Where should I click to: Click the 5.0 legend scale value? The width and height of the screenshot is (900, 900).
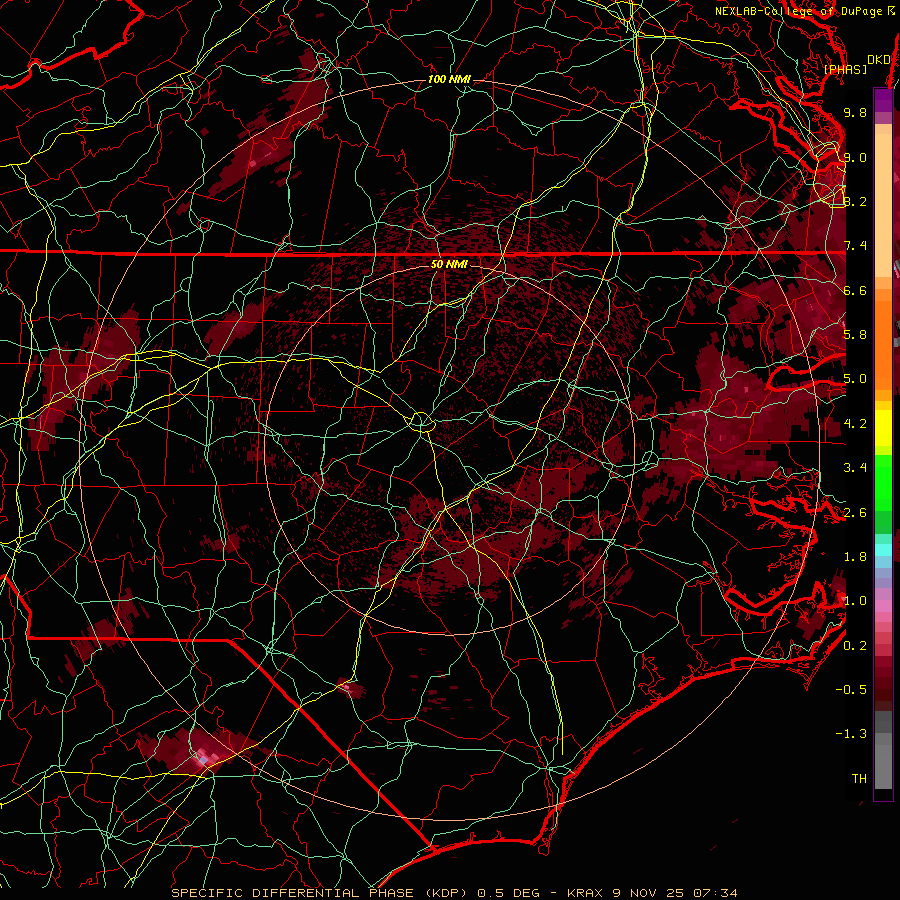click(855, 379)
